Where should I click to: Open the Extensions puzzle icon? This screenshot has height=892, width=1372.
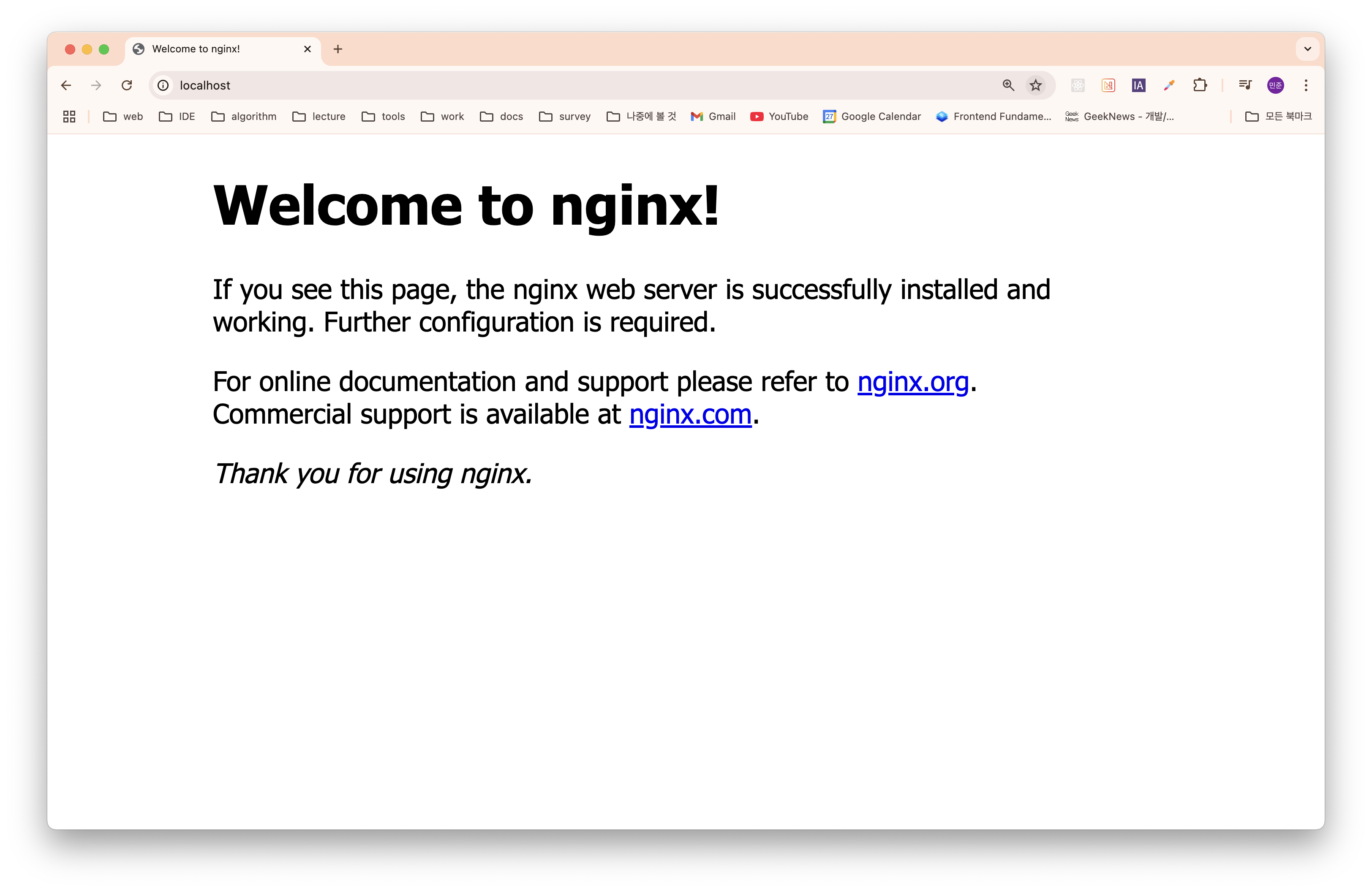tap(1200, 85)
